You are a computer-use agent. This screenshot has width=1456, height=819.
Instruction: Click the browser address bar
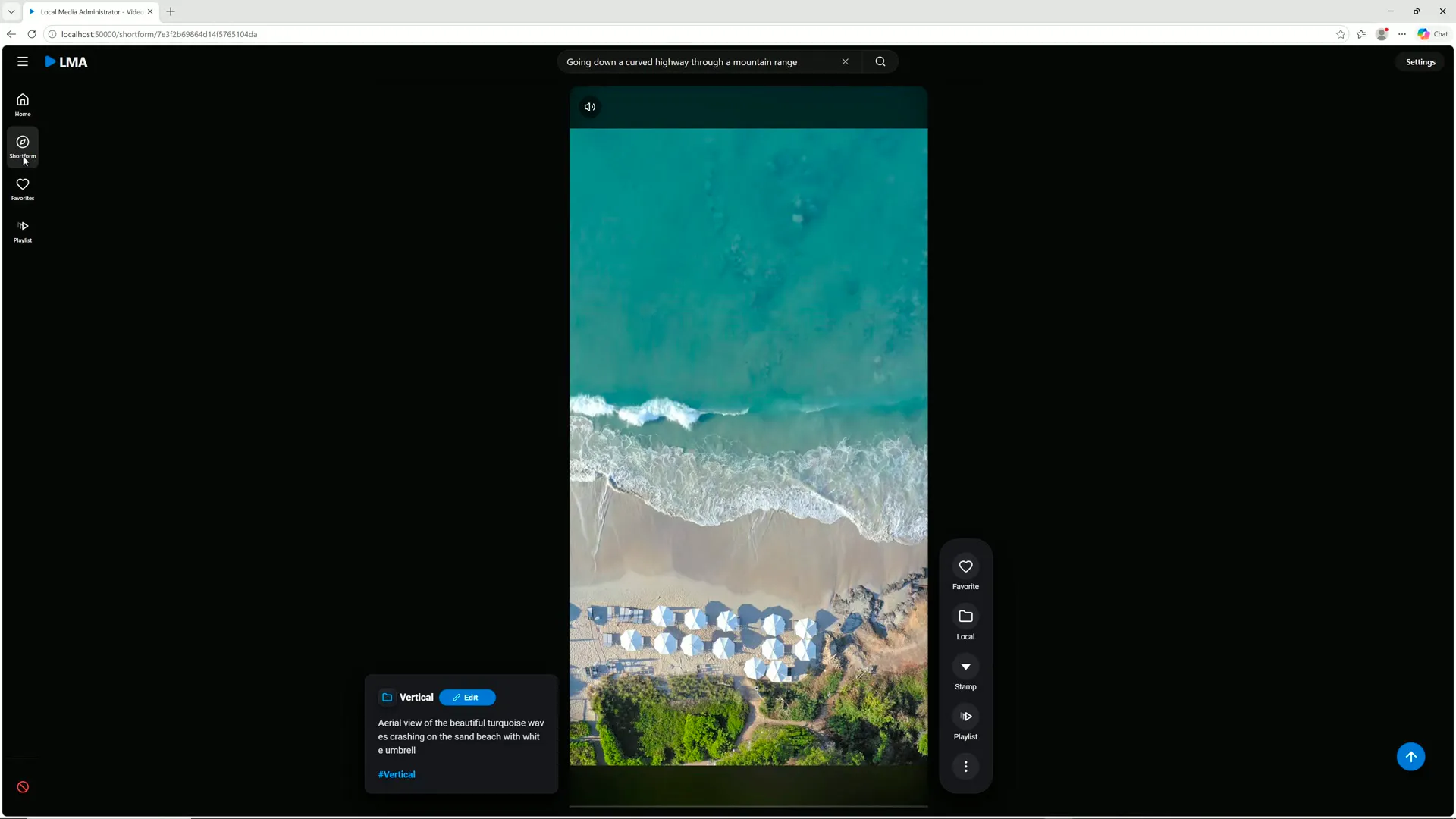[682, 34]
